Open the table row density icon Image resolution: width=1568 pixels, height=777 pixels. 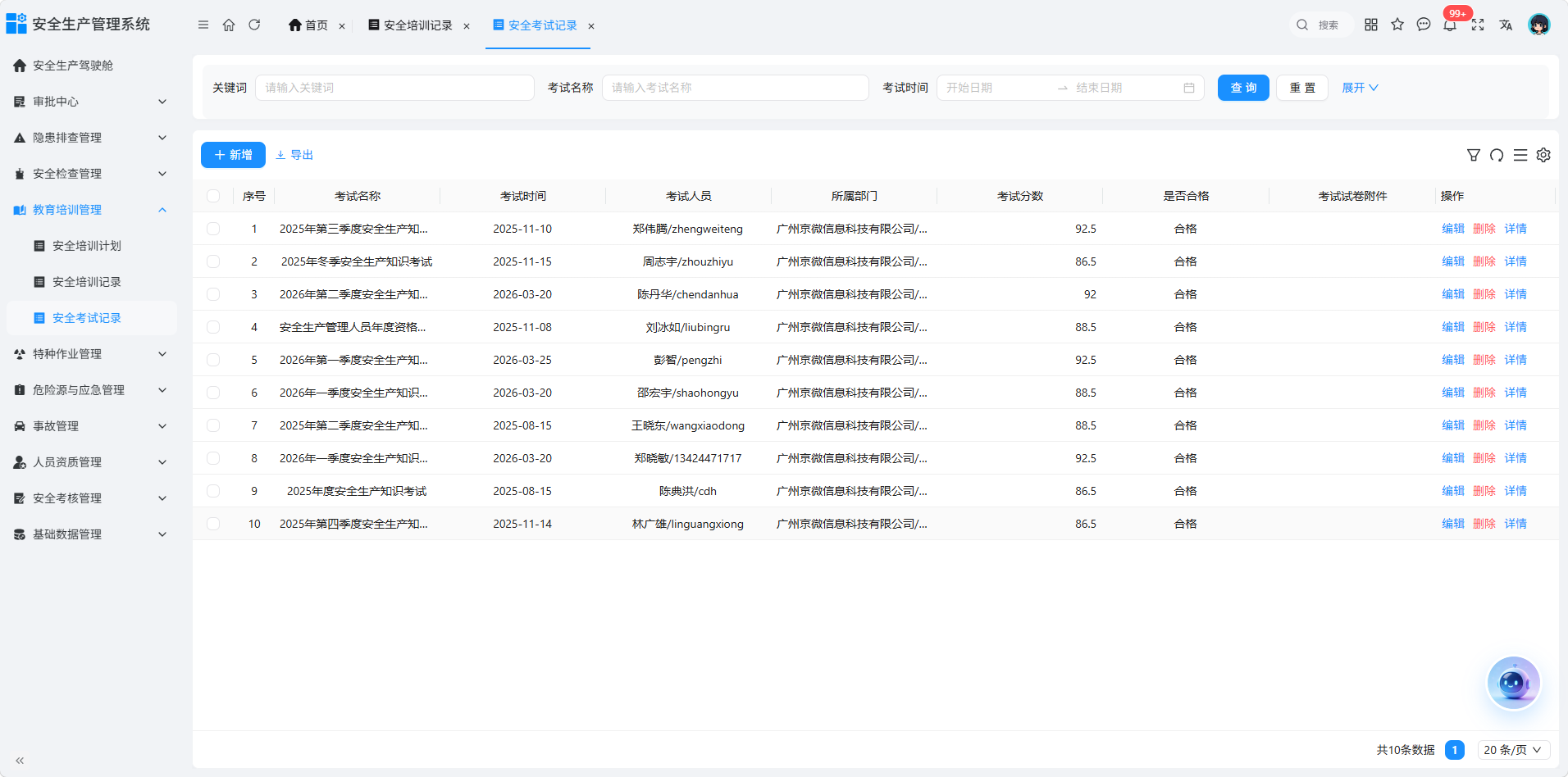(x=1520, y=155)
